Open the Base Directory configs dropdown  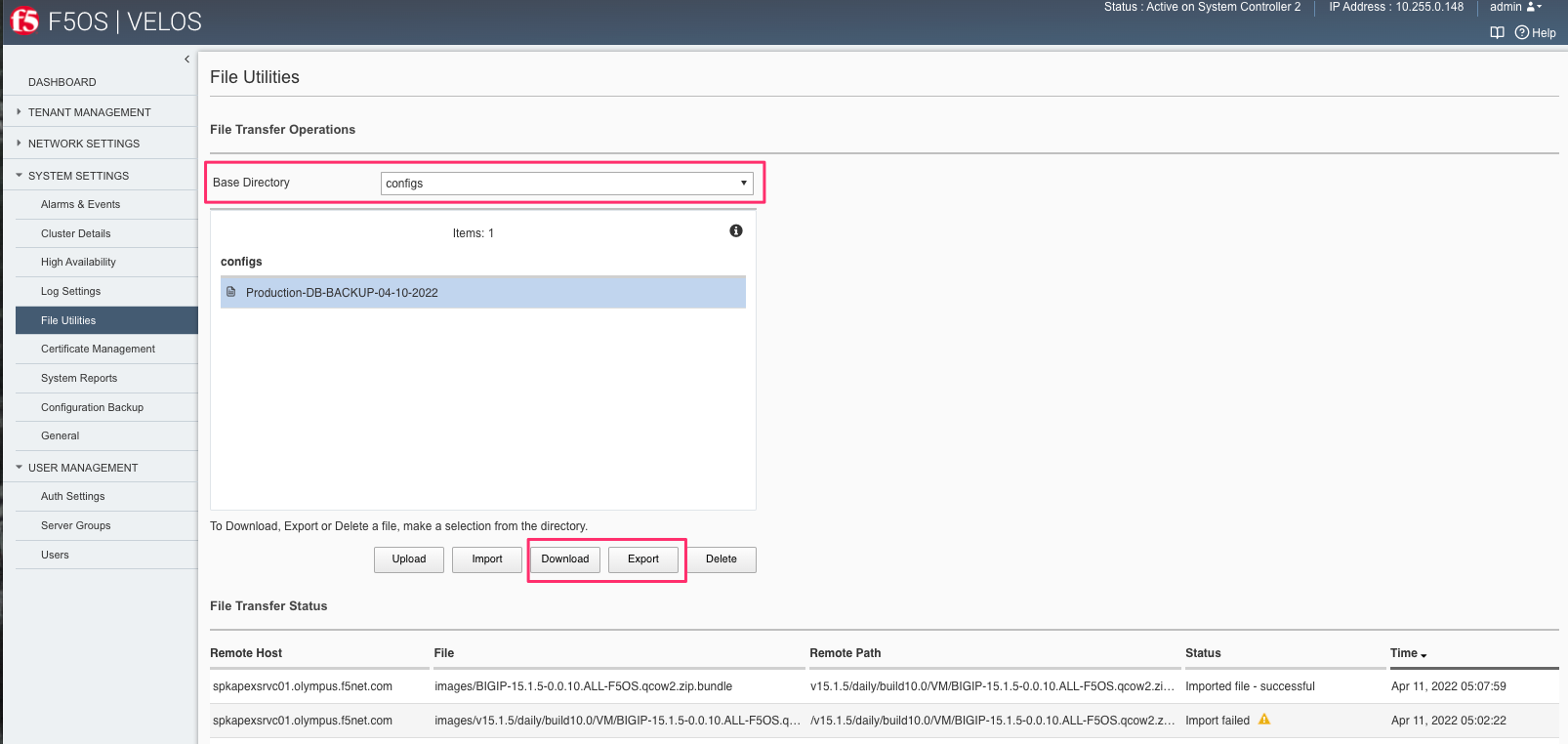click(567, 183)
